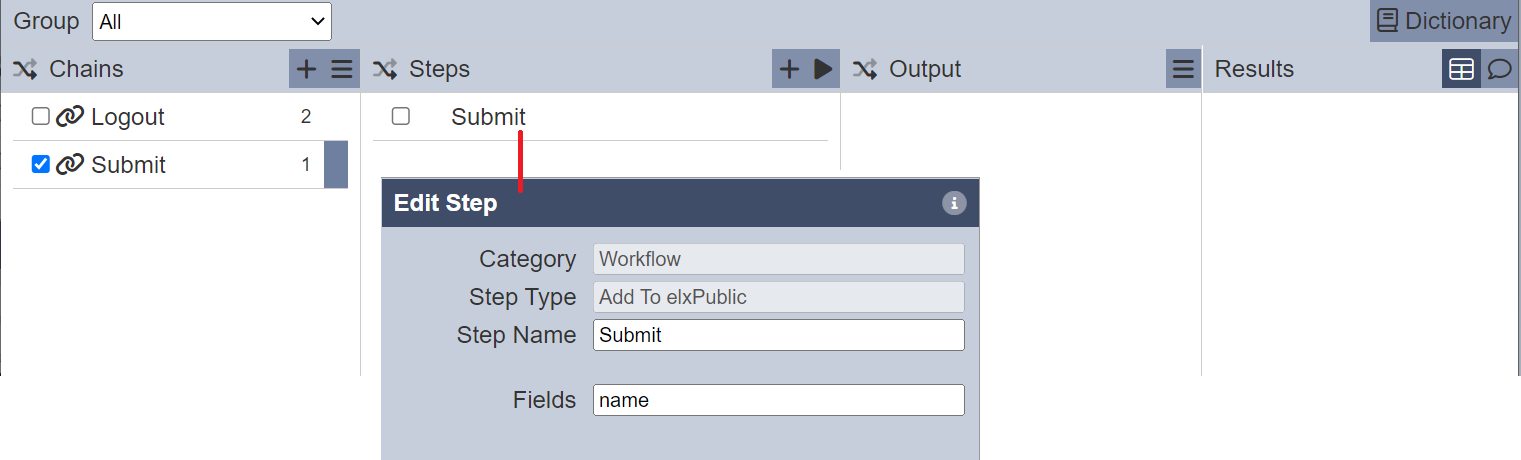The image size is (1521, 460).
Task: Open the Output panel menu icon
Action: click(x=1183, y=69)
